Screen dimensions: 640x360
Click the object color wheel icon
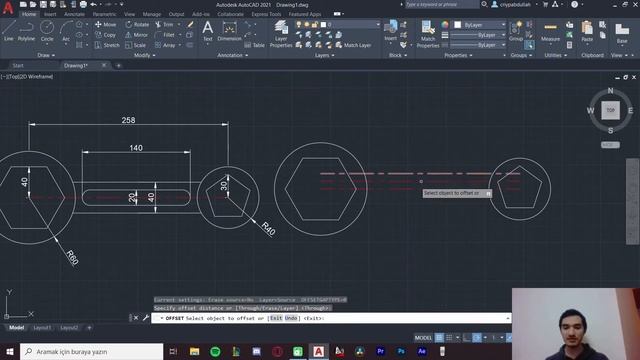tap(445, 25)
